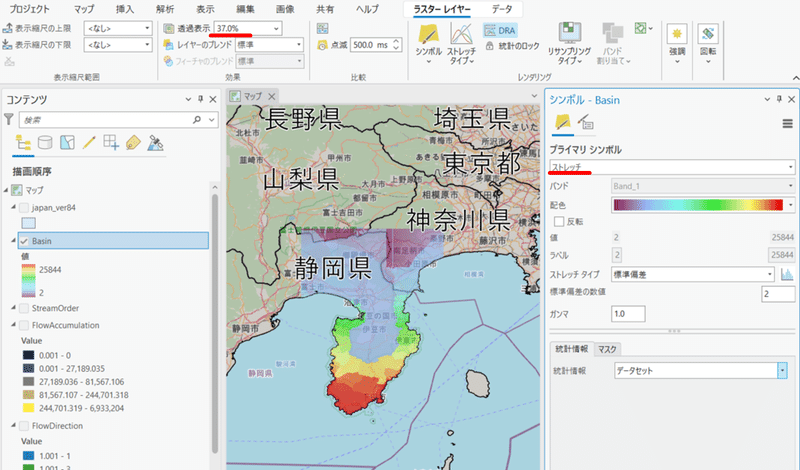Open the ヘルプ ribbon tab
The image size is (800, 470).
click(367, 9)
